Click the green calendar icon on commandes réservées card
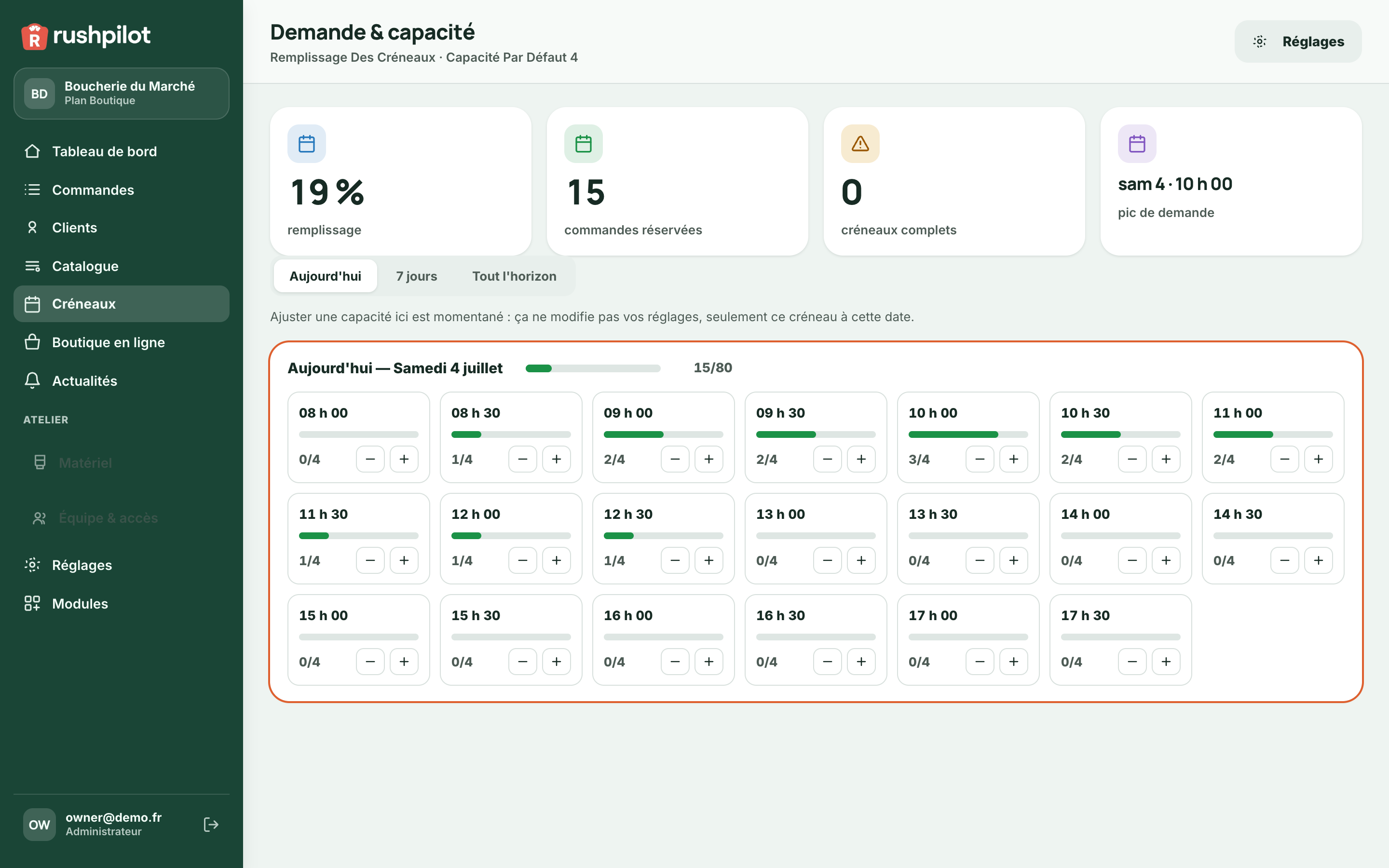Screen dimensions: 1389x868 click(x=583, y=144)
